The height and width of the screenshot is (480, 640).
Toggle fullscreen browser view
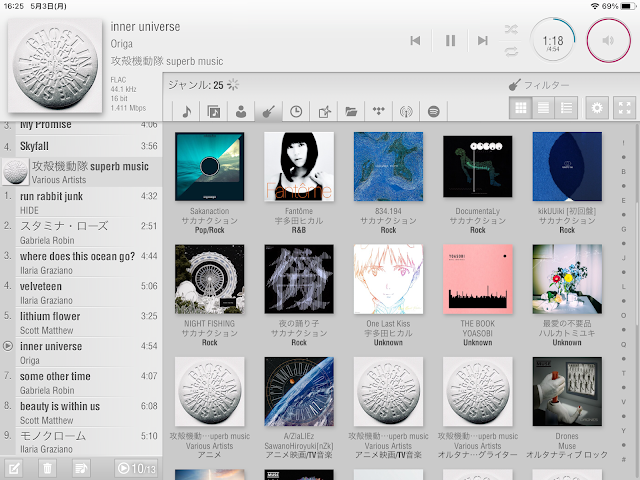(x=624, y=108)
